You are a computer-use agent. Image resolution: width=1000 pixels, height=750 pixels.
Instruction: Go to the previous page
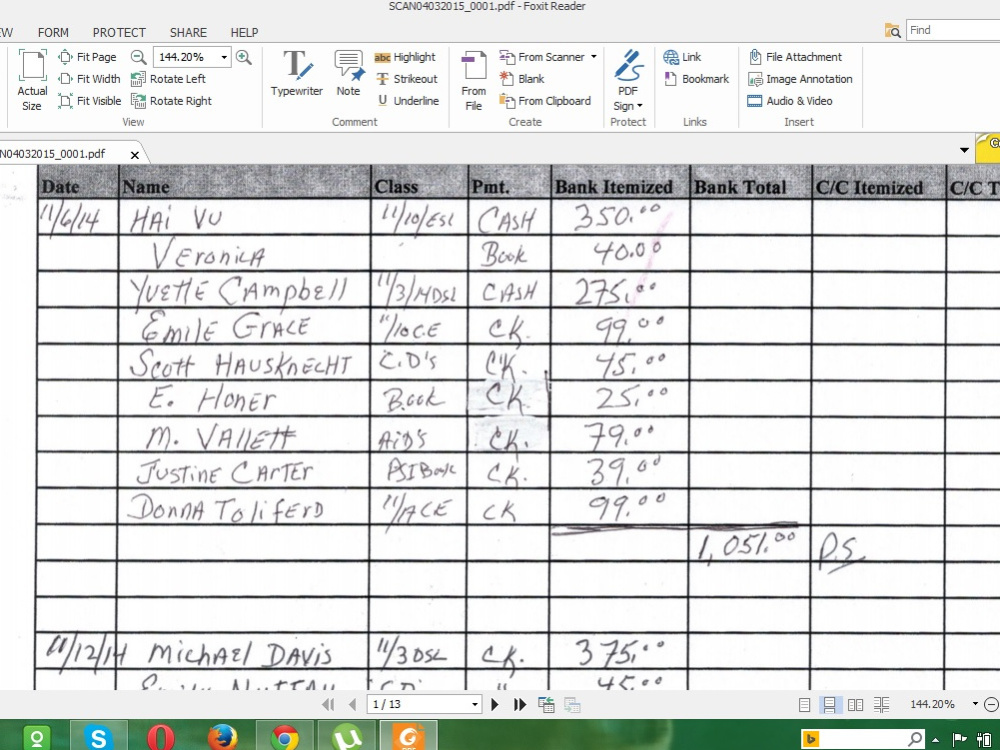[x=352, y=704]
